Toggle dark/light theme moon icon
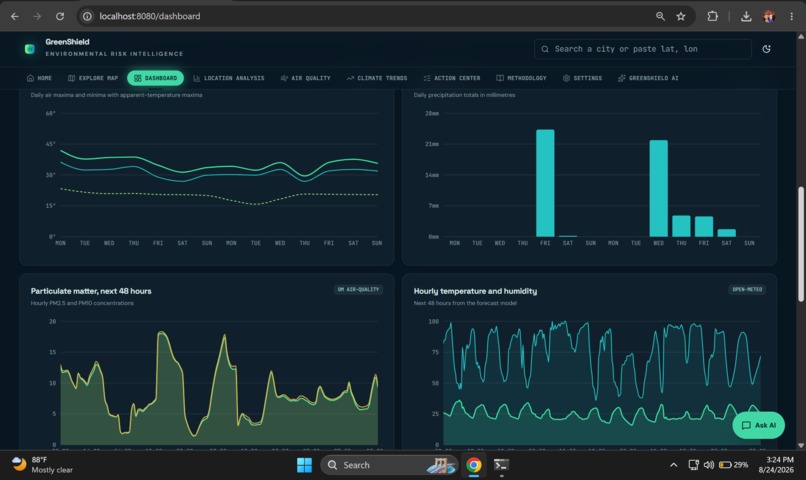This screenshot has height=480, width=806. click(x=766, y=49)
